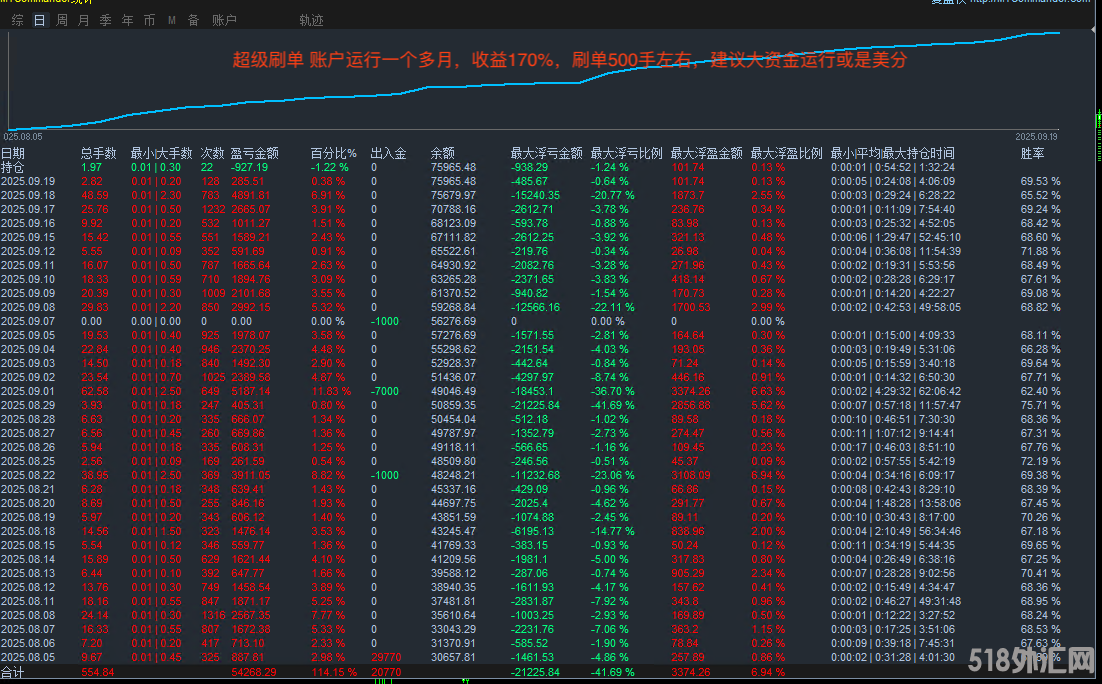This screenshot has width=1102, height=684.
Task: Select the M tab
Action: (x=171, y=20)
